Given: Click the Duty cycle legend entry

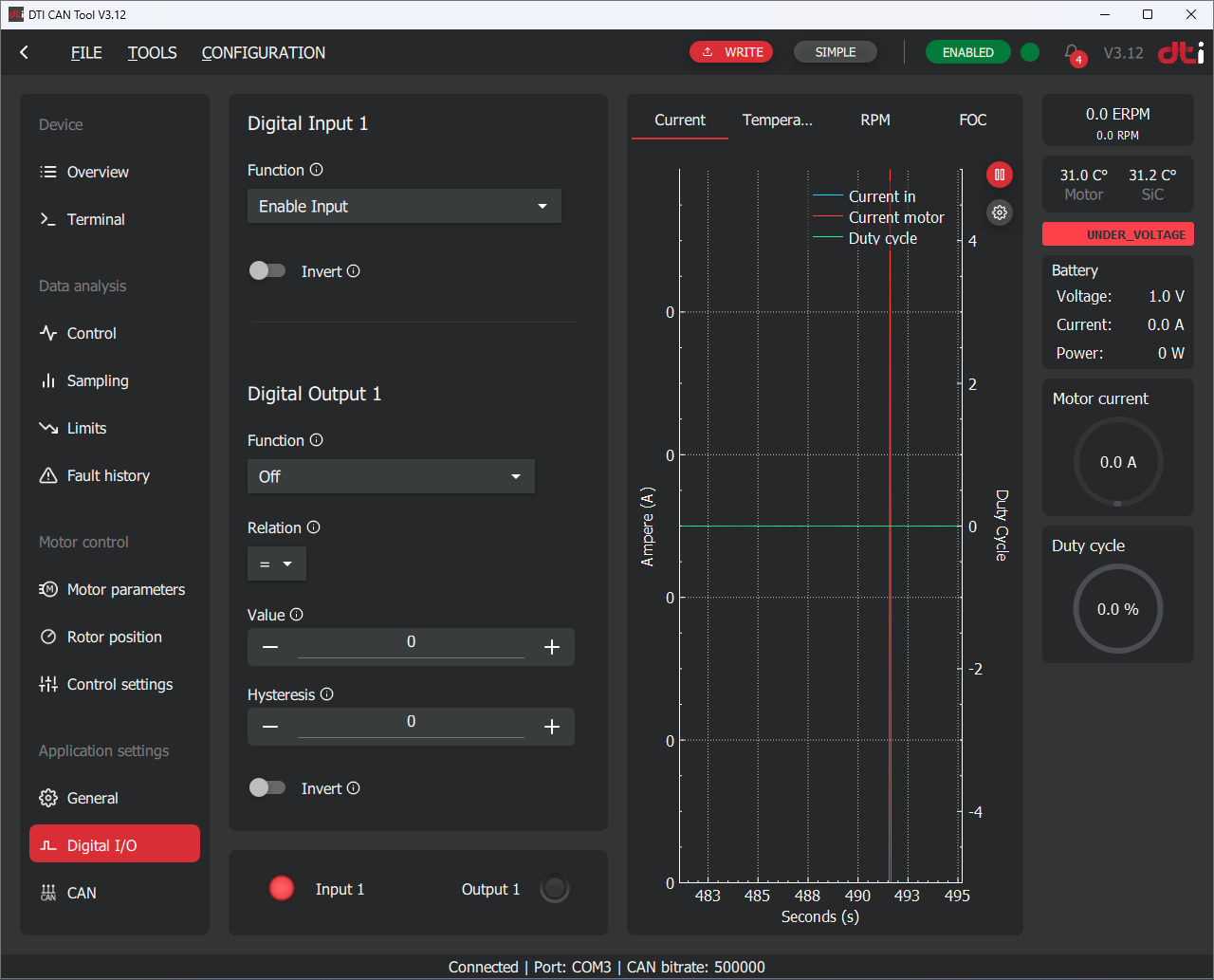Looking at the screenshot, I should coord(866,238).
